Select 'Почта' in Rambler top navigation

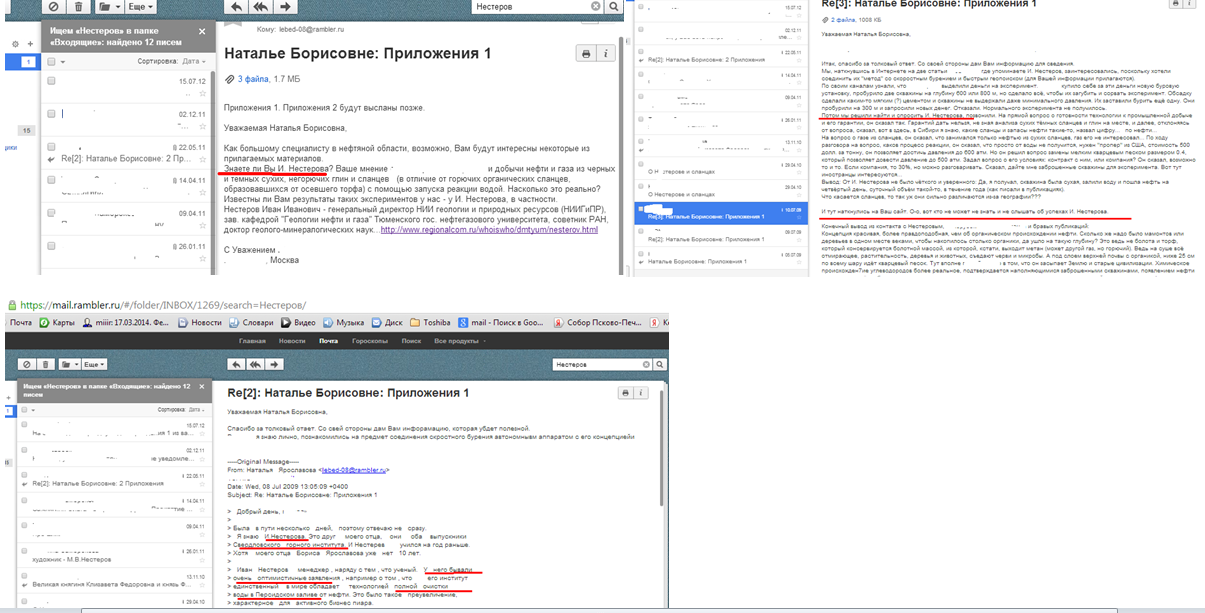[x=328, y=340]
